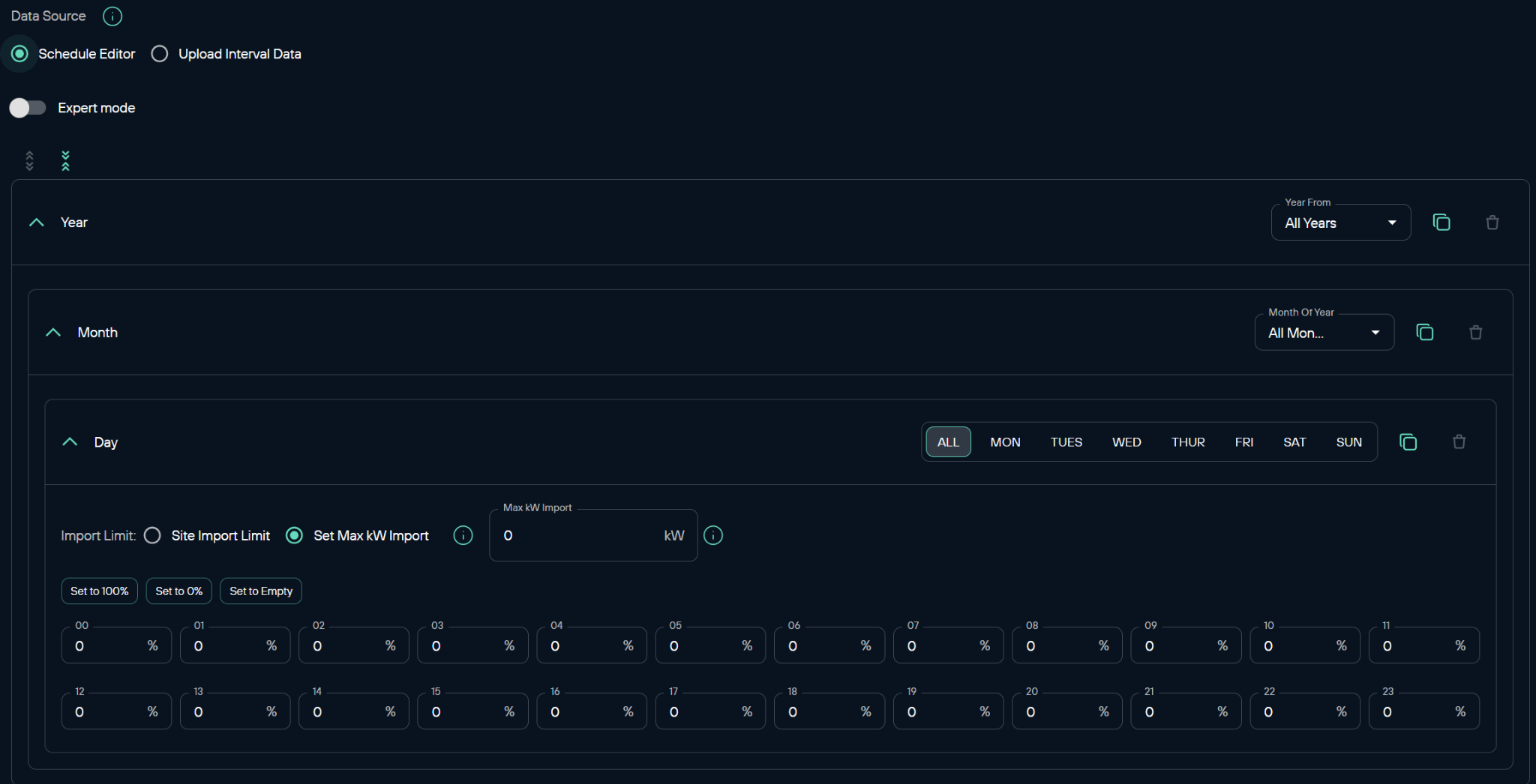Screen dimensions: 1536x784
Task: Duplicate the Year section with copy icon
Action: pos(1441,223)
